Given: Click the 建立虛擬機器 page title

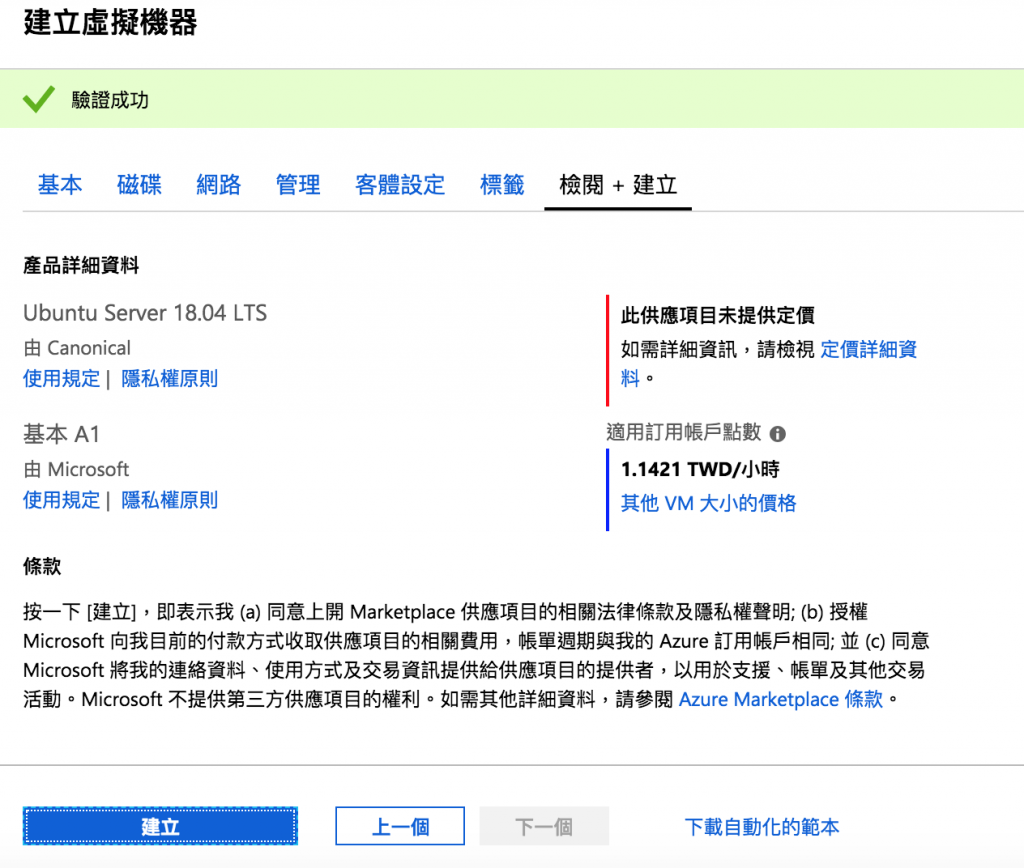Looking at the screenshot, I should pos(110,22).
